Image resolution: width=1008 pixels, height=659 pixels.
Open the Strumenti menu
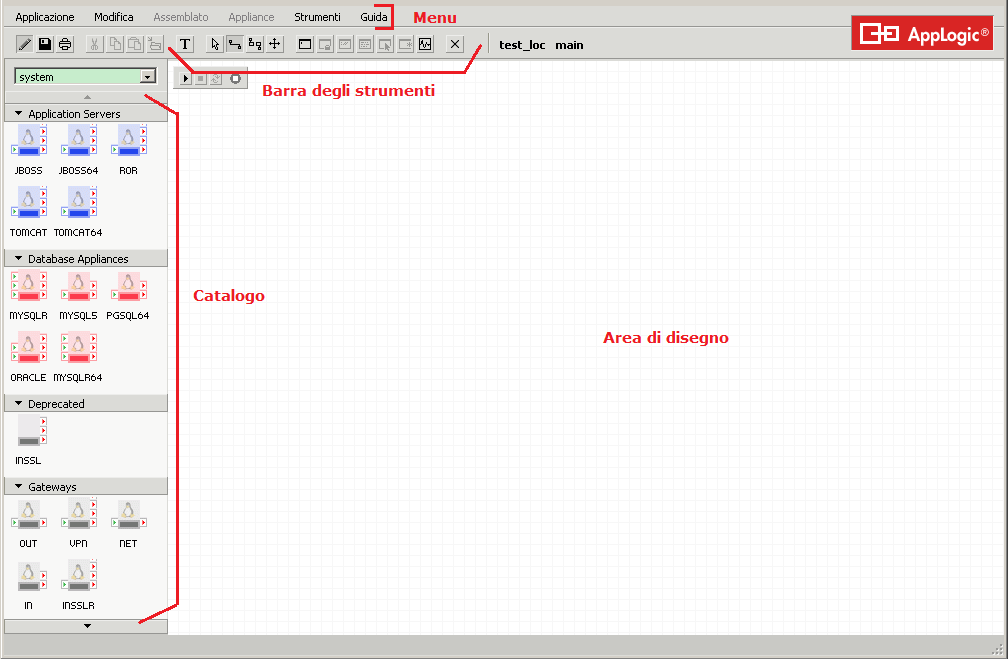pyautogui.click(x=317, y=17)
